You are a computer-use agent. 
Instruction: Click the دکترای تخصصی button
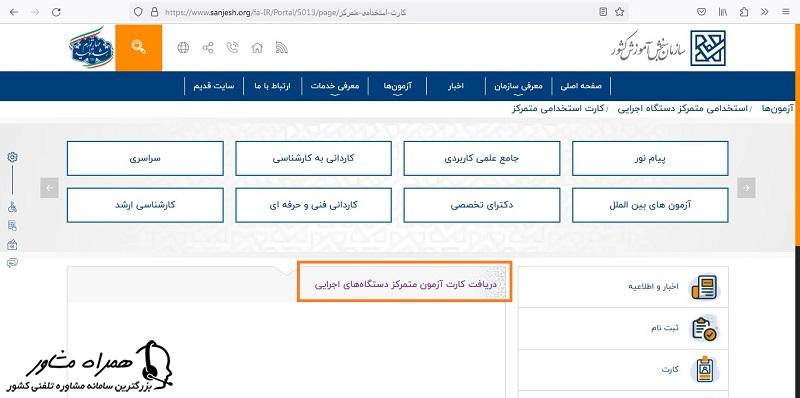point(482,205)
